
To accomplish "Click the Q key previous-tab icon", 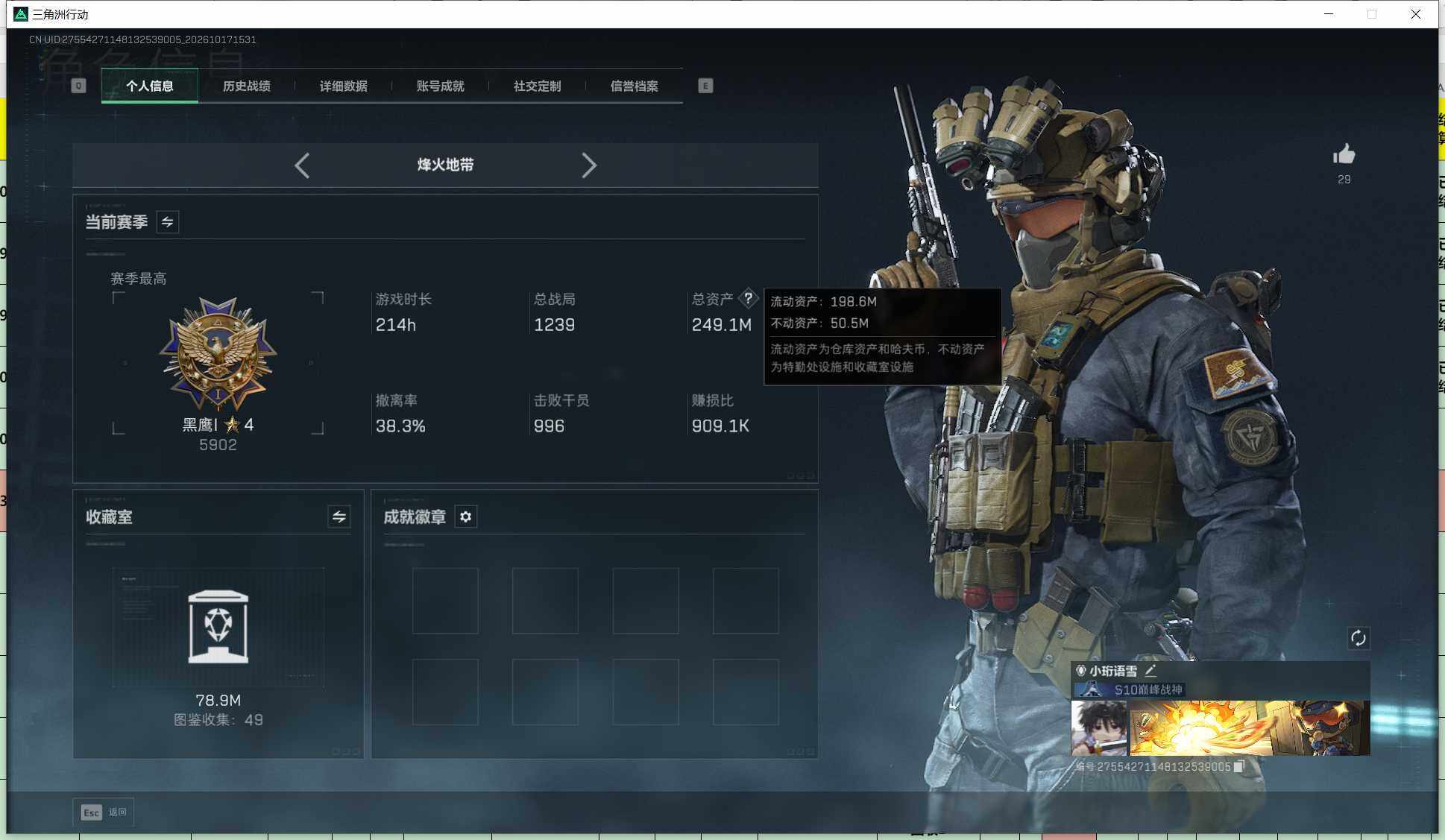I will click(x=78, y=86).
